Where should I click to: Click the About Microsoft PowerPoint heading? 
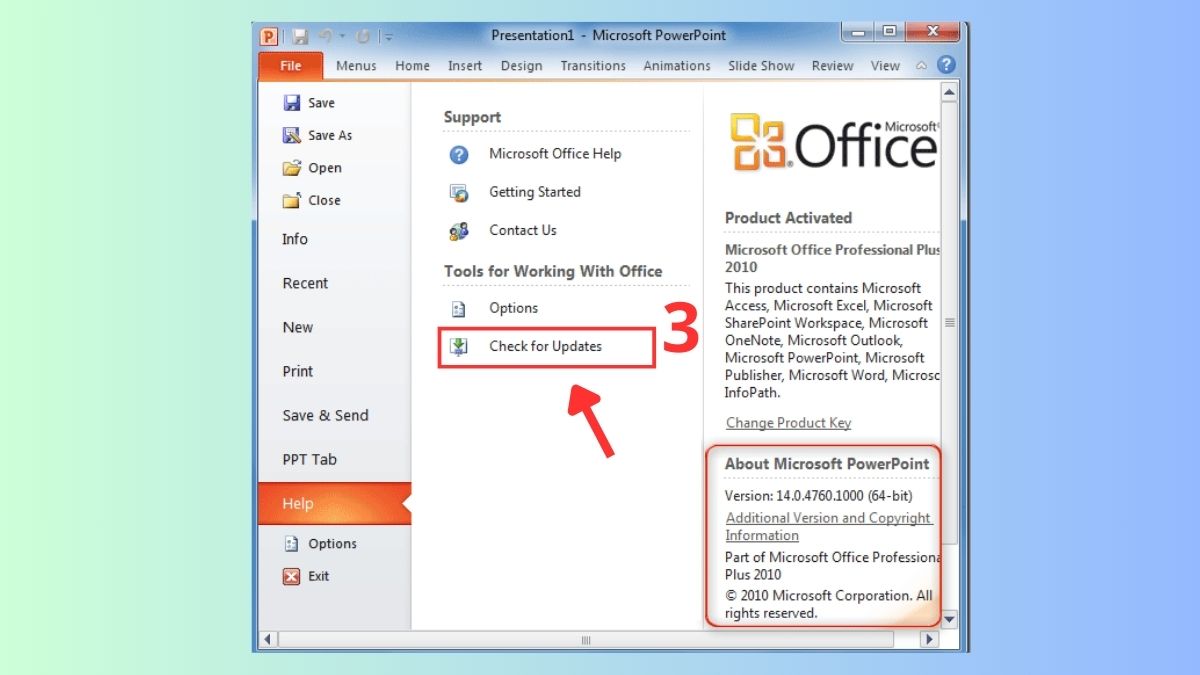point(827,464)
